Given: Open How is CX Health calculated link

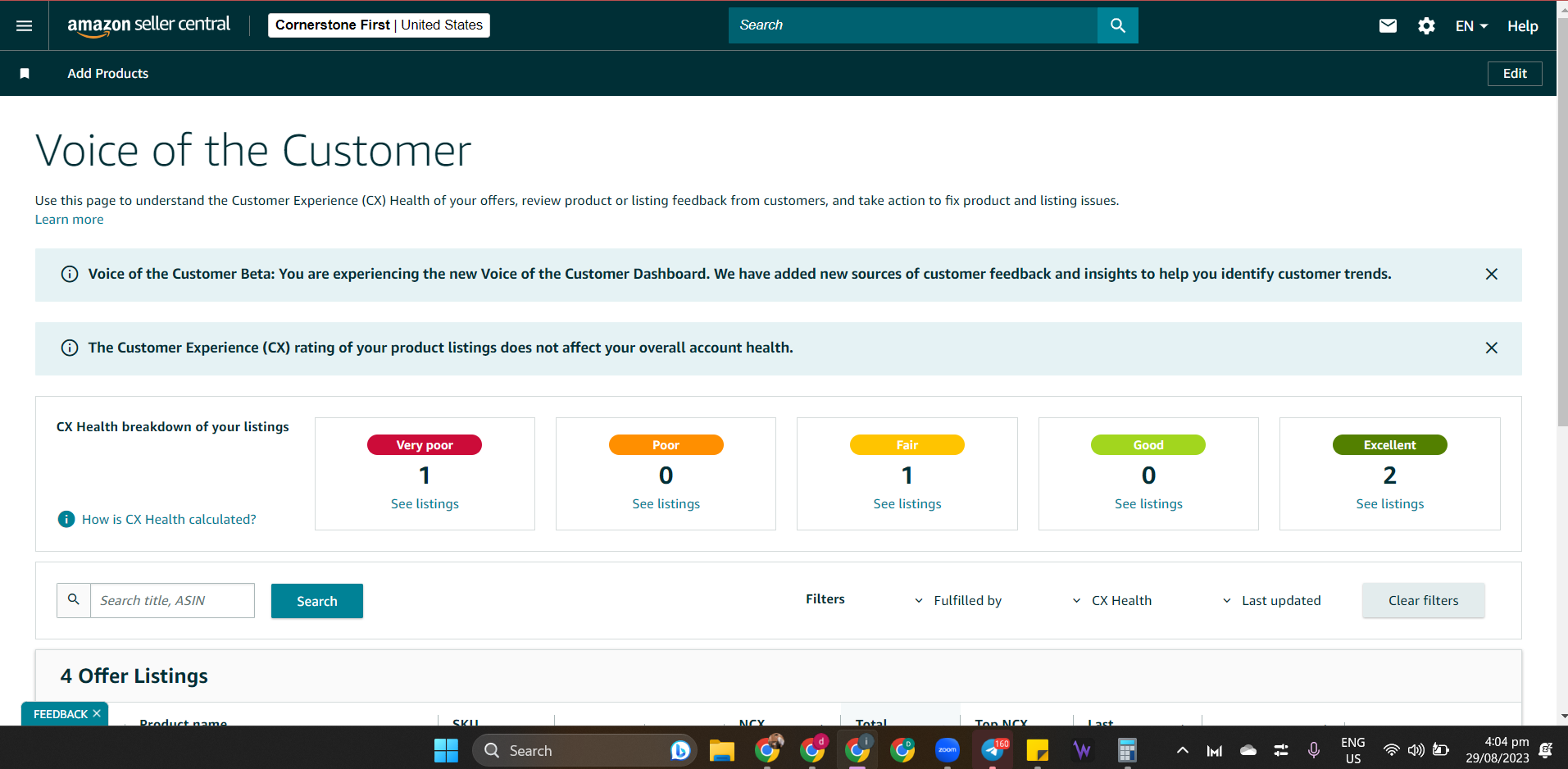Looking at the screenshot, I should [x=169, y=520].
